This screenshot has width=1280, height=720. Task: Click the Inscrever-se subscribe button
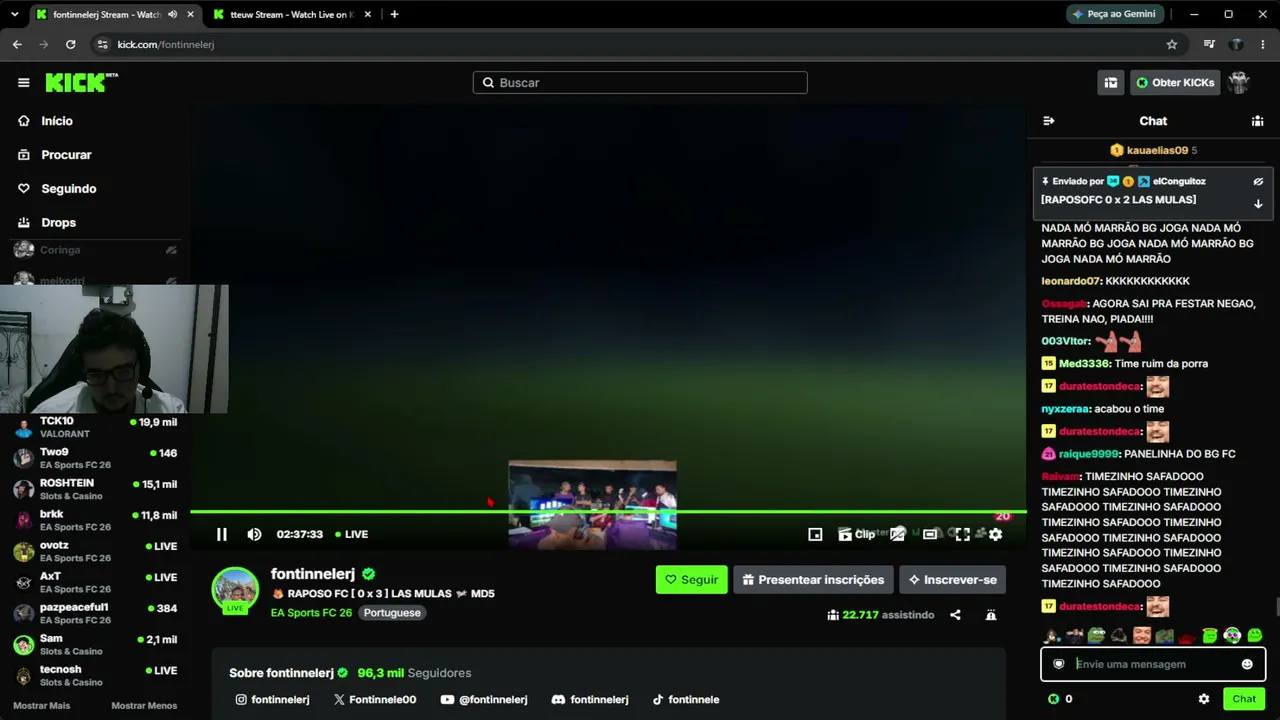(x=952, y=580)
